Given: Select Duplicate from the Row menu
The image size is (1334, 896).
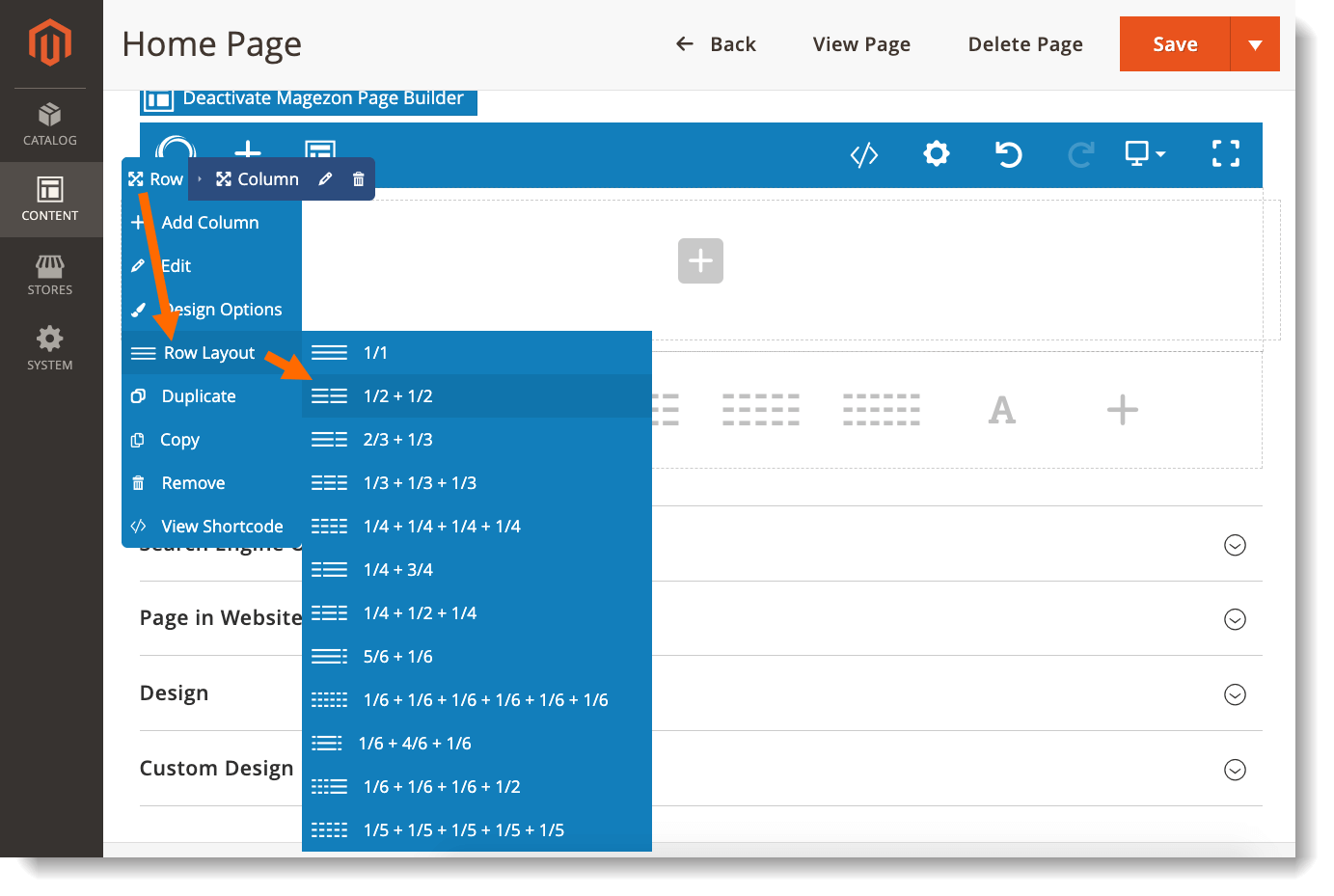Looking at the screenshot, I should 200,395.
